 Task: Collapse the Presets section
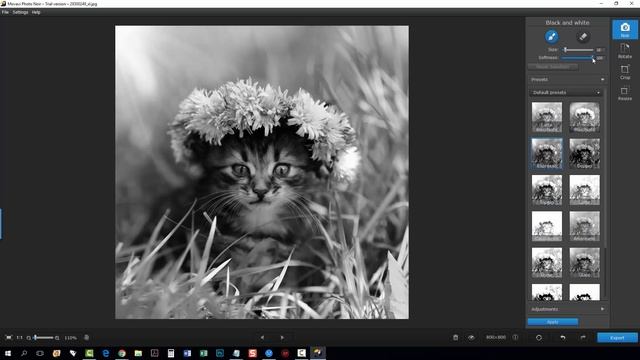click(x=567, y=80)
